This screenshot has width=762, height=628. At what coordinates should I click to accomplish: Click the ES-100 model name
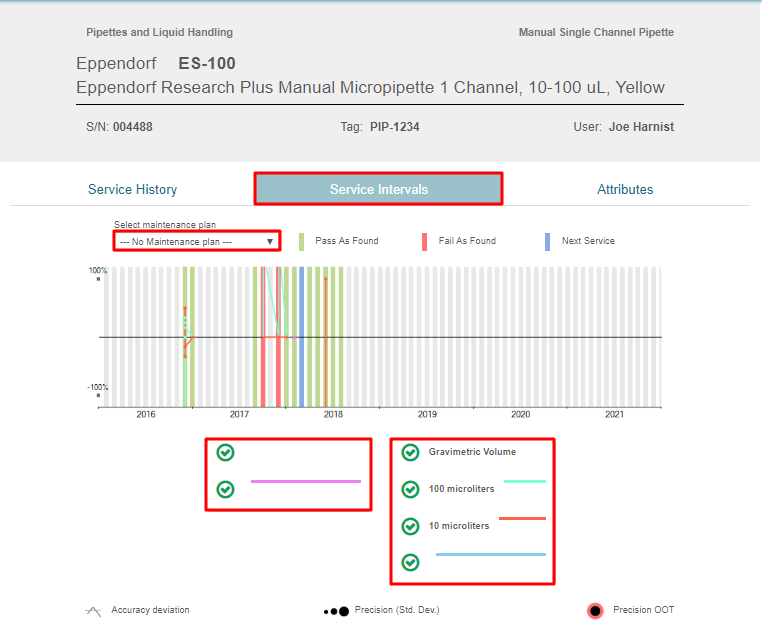(x=207, y=63)
